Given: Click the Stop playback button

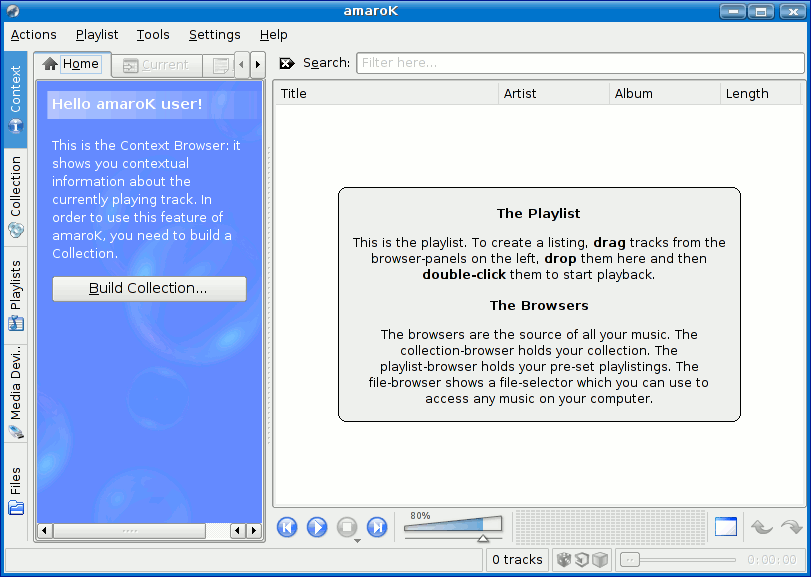Looking at the screenshot, I should pyautogui.click(x=347, y=527).
